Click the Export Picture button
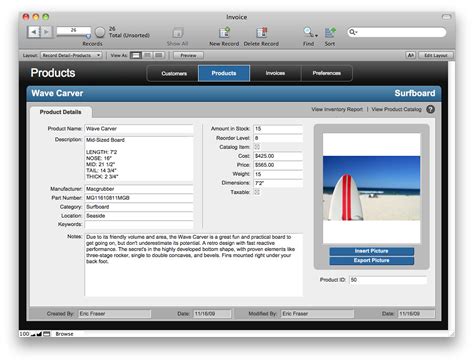Viewport: 474px width, 363px height. (371, 260)
